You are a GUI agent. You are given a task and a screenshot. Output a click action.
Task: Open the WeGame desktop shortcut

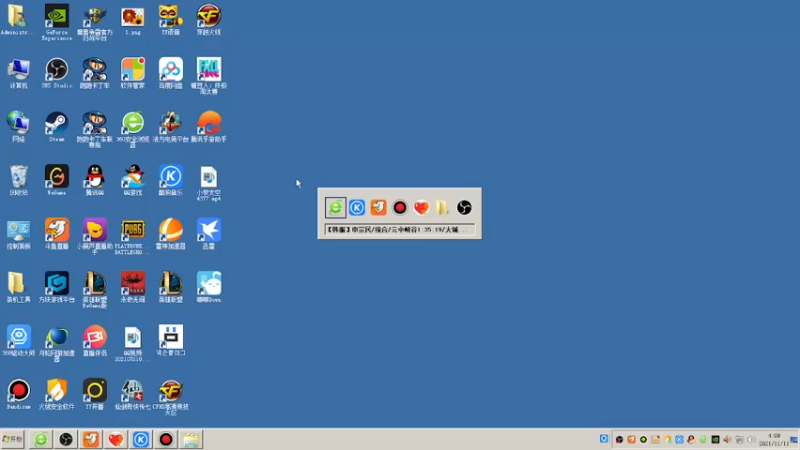[x=57, y=178]
